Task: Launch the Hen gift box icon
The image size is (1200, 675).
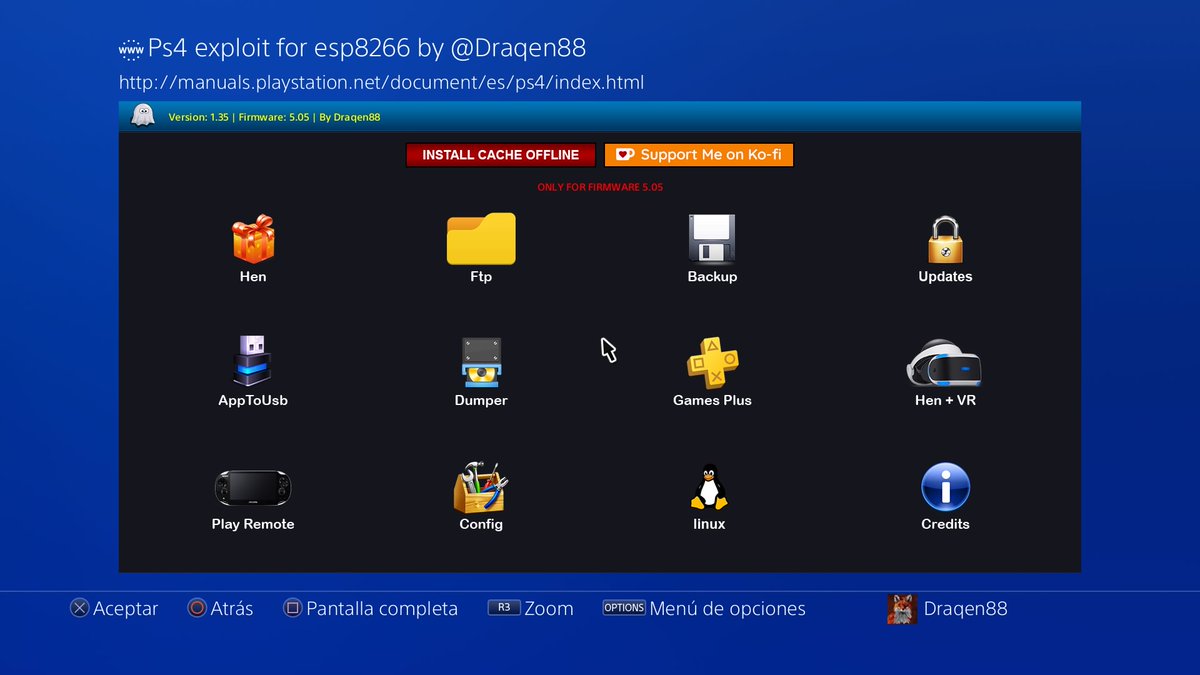Action: click(x=253, y=239)
